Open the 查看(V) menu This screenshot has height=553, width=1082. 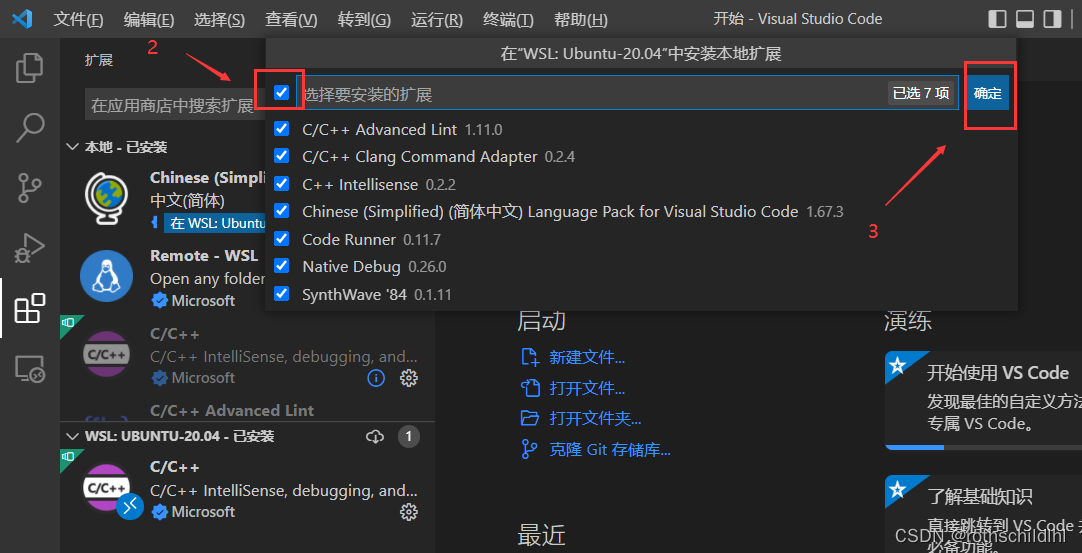point(291,19)
